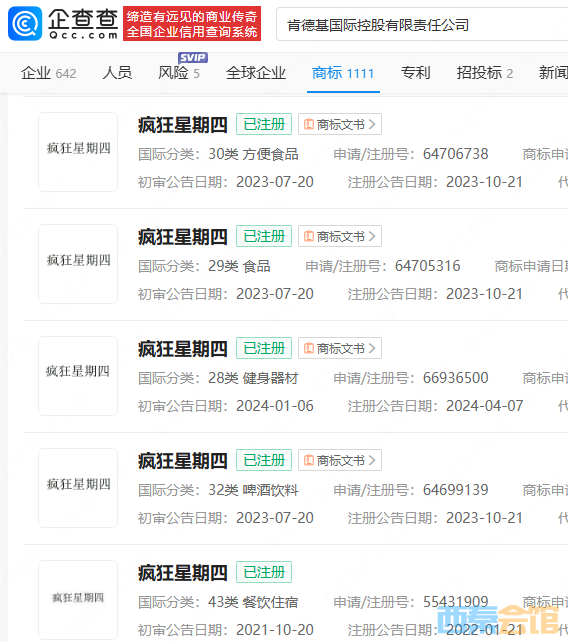Select the 招投标 tab
Image resolution: width=568 pixels, height=642 pixels.
(485, 73)
